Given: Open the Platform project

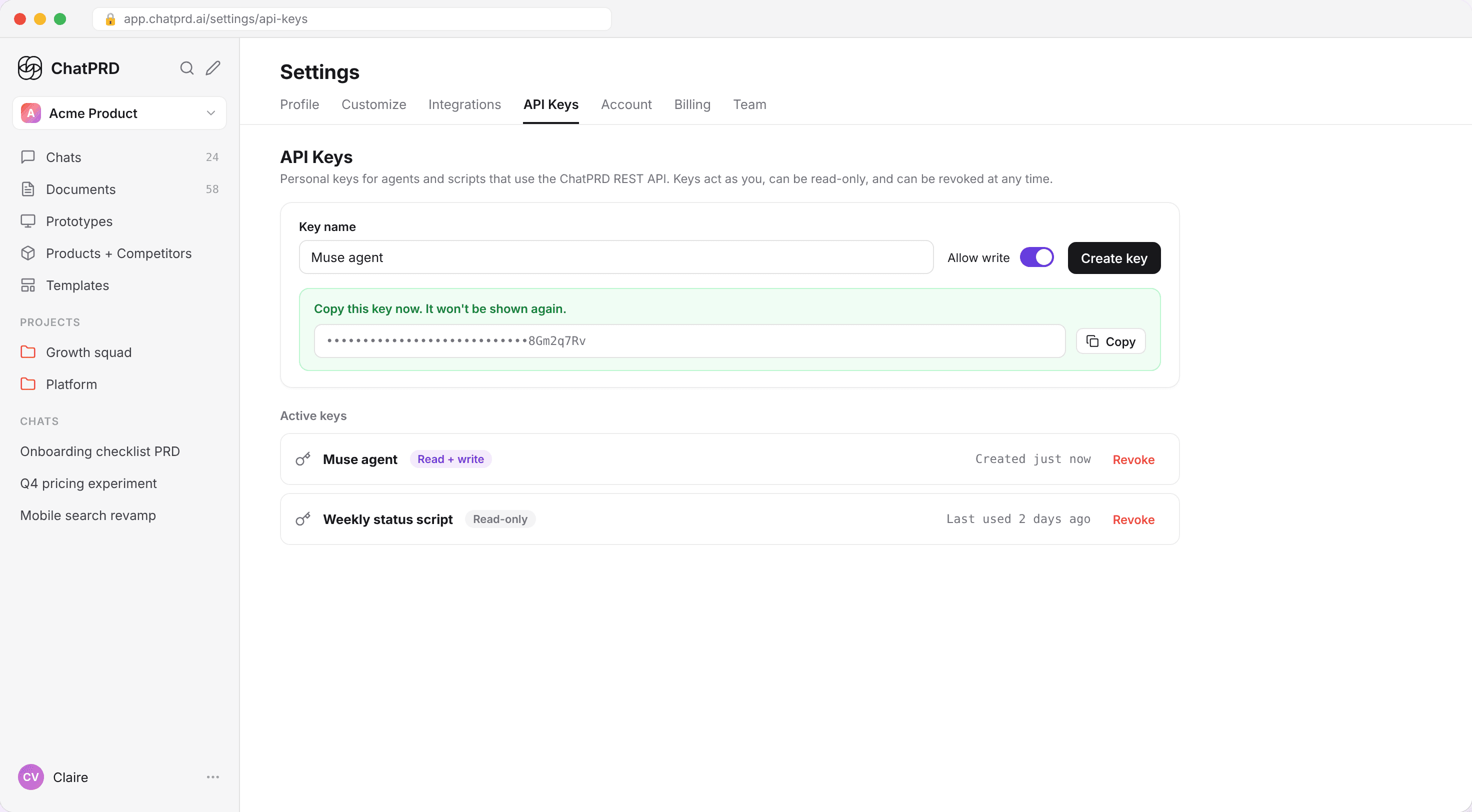Looking at the screenshot, I should pos(119,384).
